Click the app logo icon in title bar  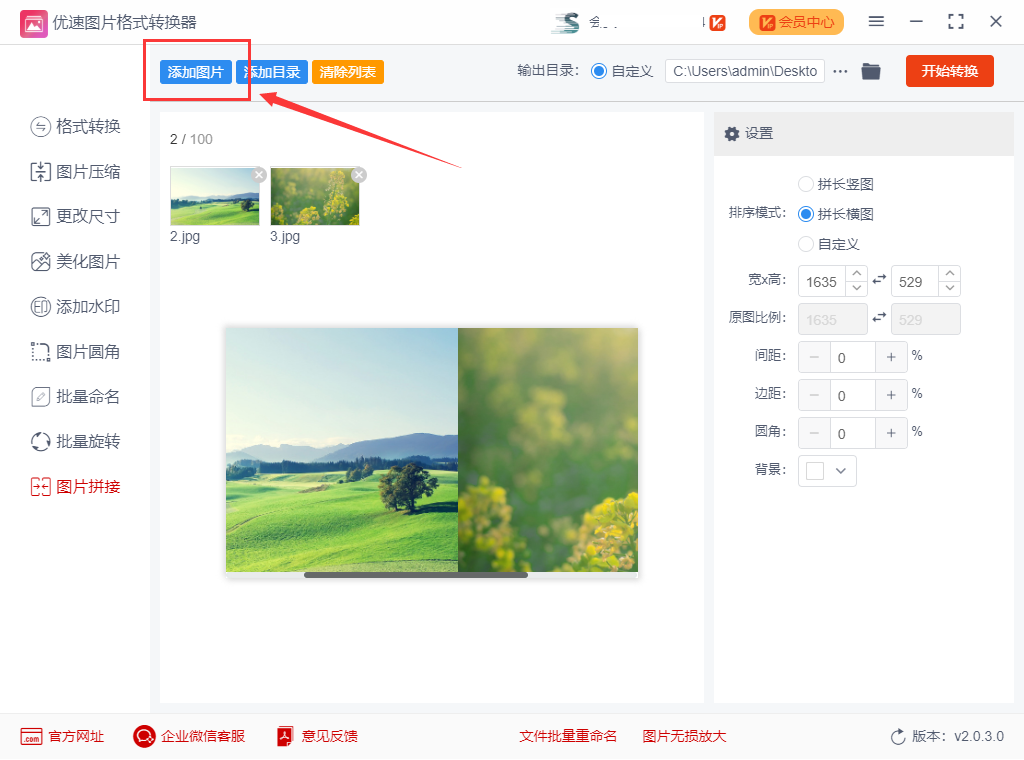tap(34, 24)
